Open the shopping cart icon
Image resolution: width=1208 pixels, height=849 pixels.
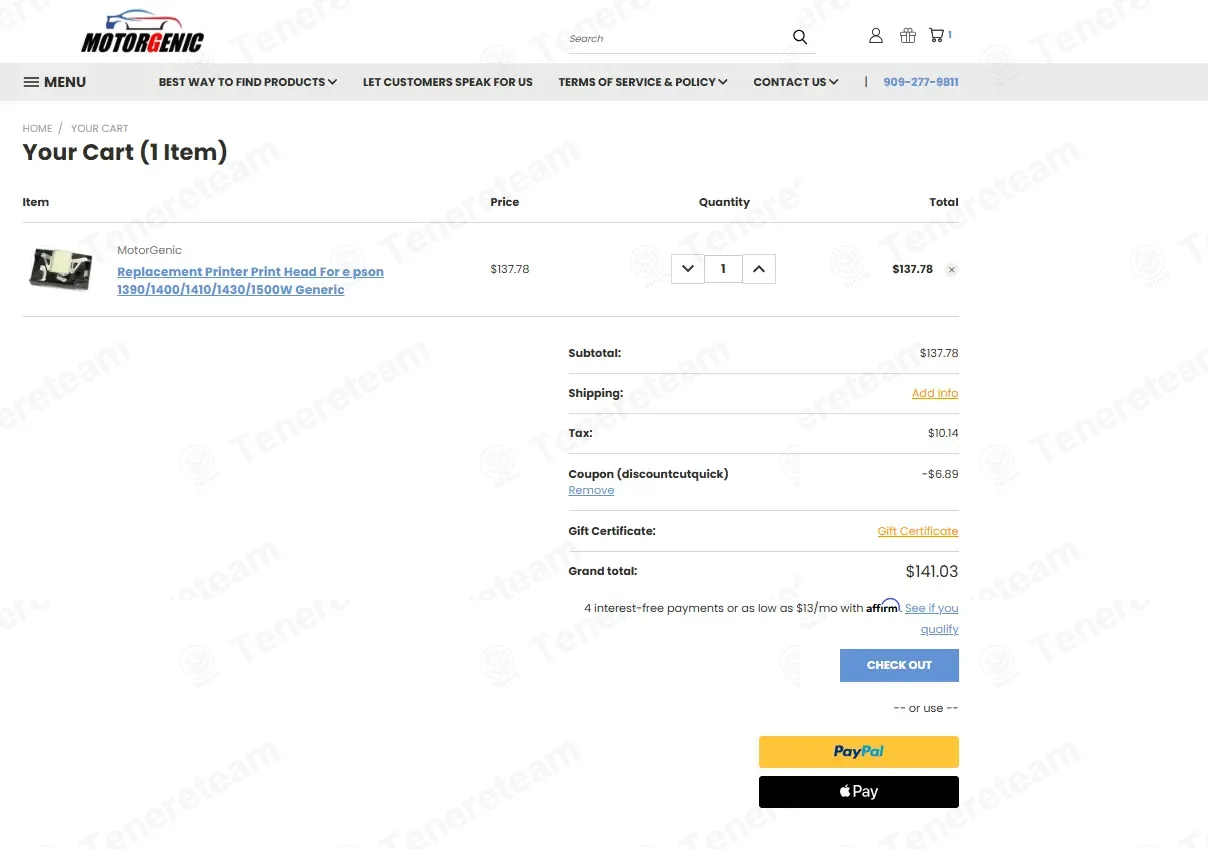click(936, 35)
